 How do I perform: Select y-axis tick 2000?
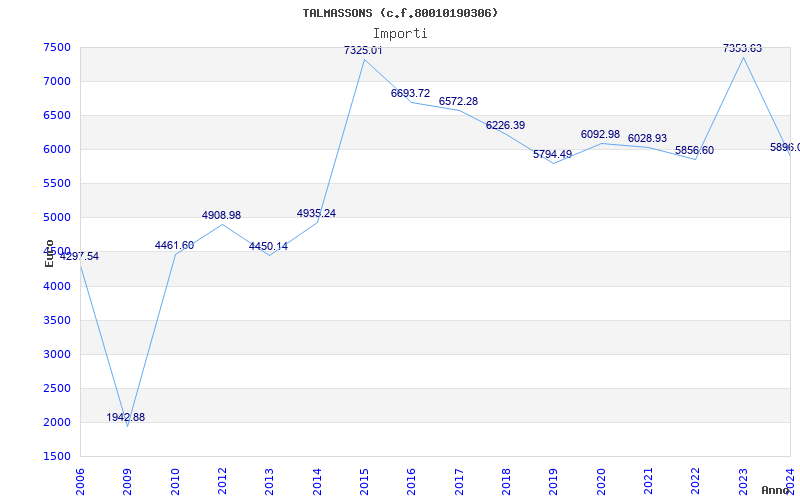pyautogui.click(x=57, y=422)
